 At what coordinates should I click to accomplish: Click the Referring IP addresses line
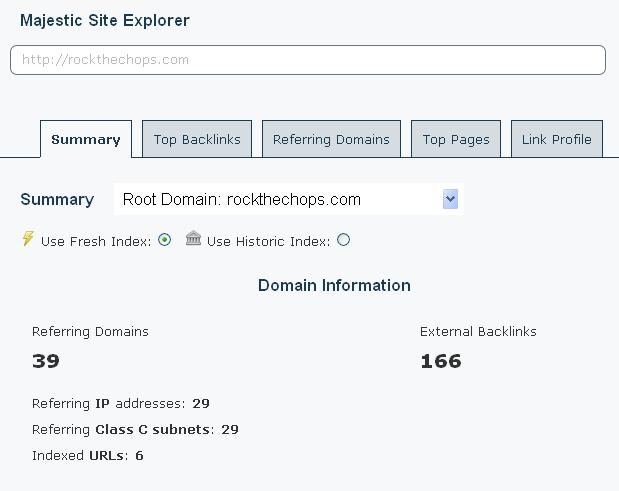point(121,404)
